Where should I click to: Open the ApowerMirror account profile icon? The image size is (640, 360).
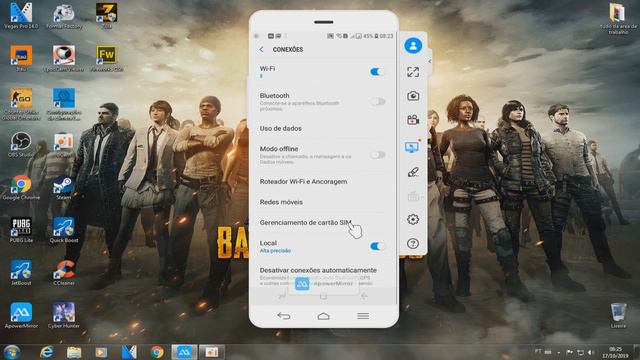click(413, 45)
